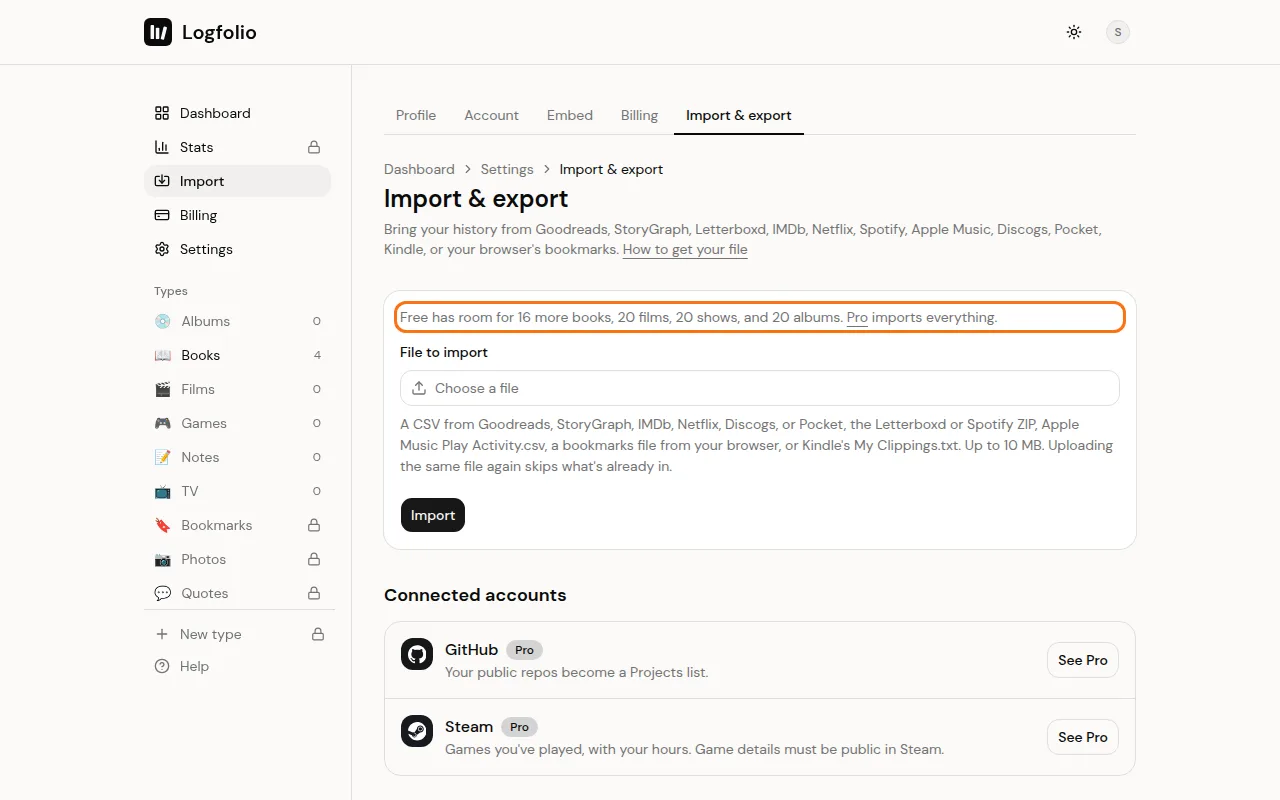Select the Import & export tab
This screenshot has height=800, width=1280.
coord(739,115)
